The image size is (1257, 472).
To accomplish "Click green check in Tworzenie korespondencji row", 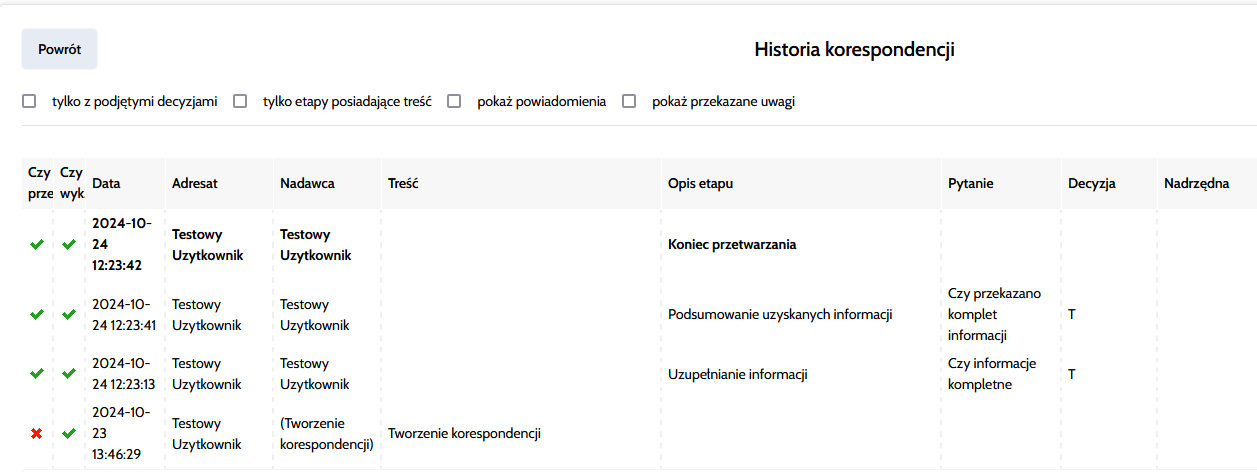I will click(69, 434).
